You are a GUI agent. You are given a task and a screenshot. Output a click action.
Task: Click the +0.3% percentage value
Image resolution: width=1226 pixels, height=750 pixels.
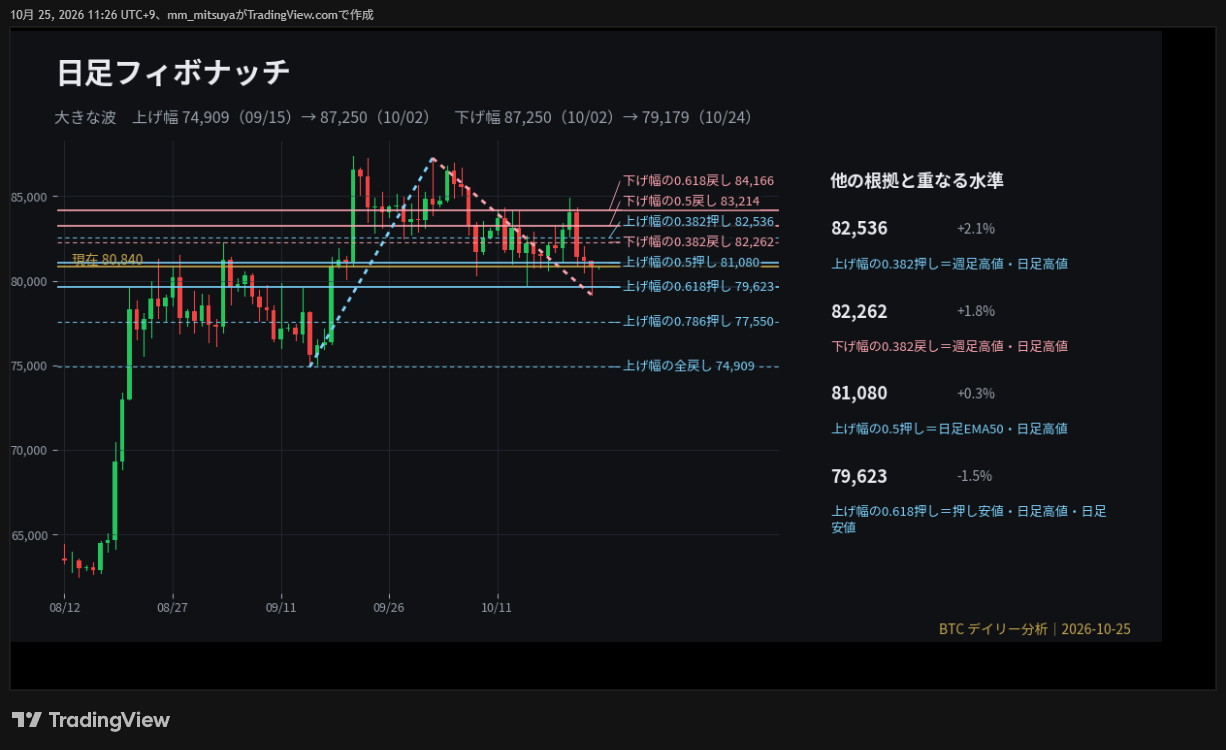976,393
